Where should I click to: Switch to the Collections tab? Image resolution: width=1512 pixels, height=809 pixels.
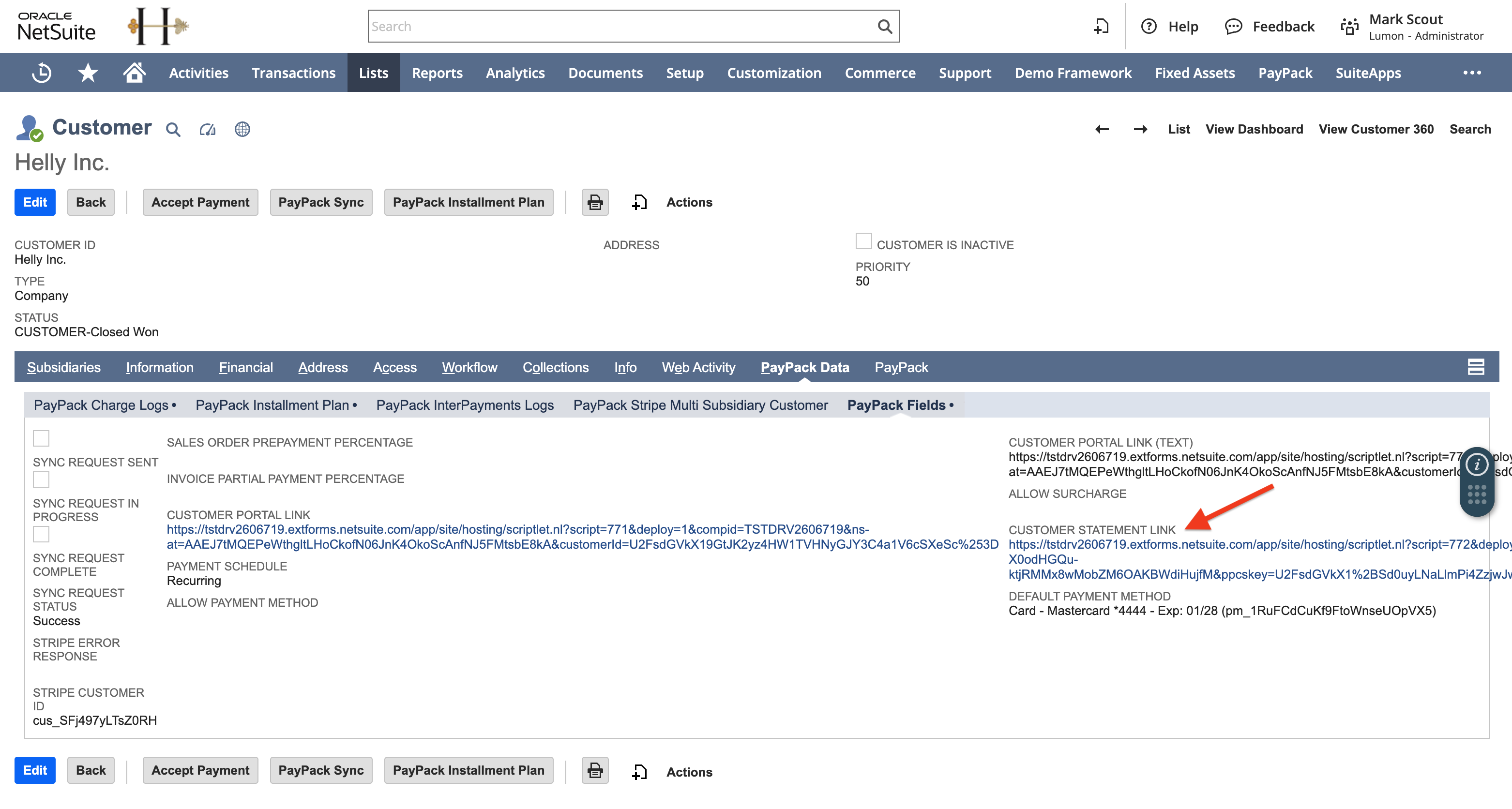click(555, 367)
